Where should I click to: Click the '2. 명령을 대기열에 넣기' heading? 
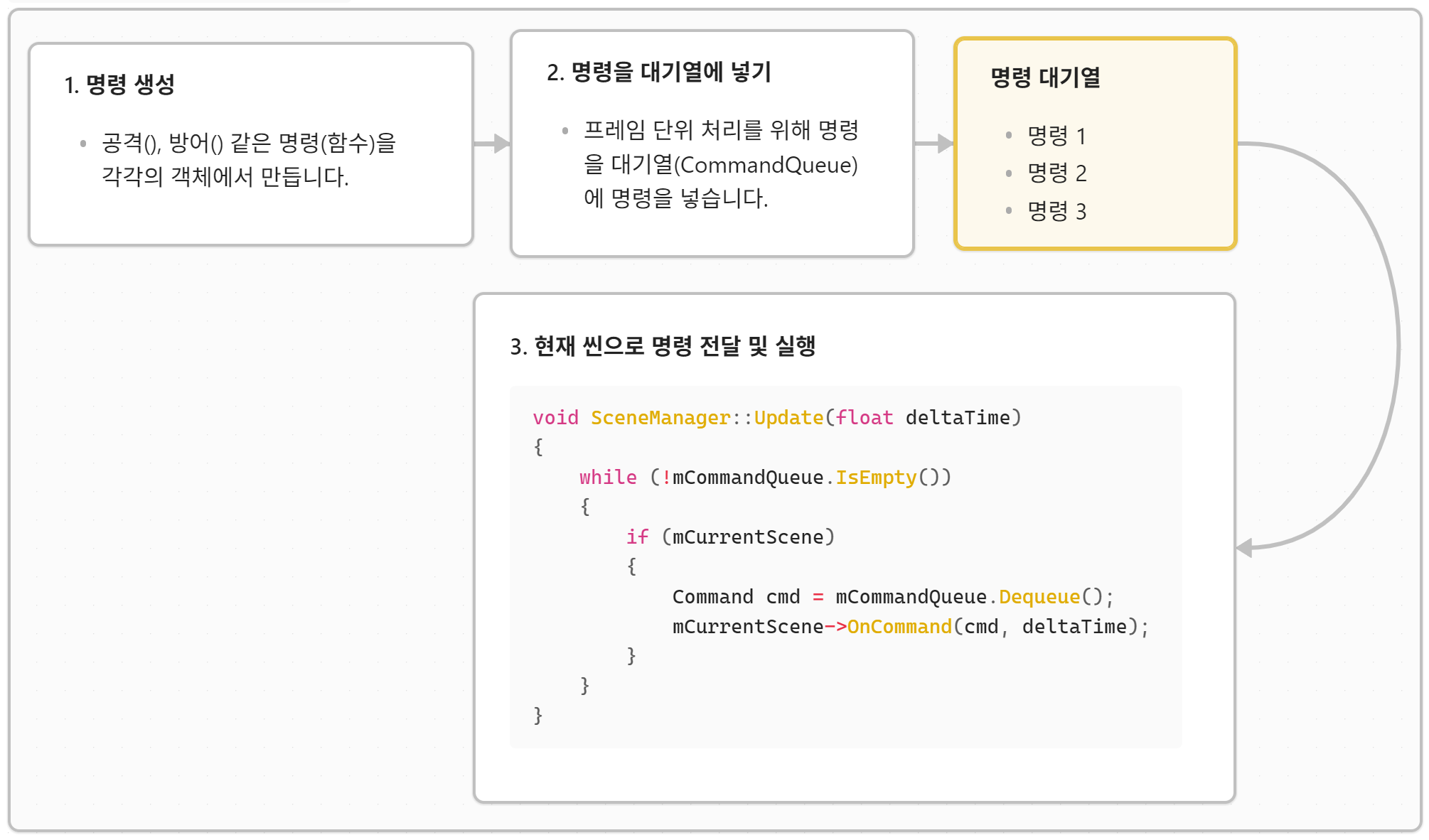point(658,72)
